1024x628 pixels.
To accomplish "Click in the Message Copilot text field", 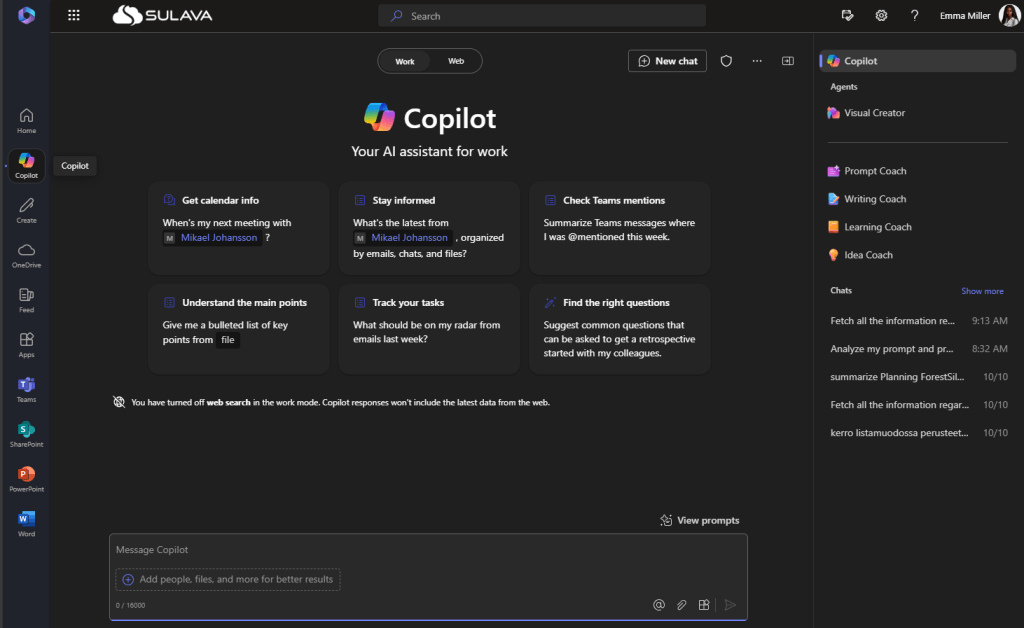I will point(428,550).
